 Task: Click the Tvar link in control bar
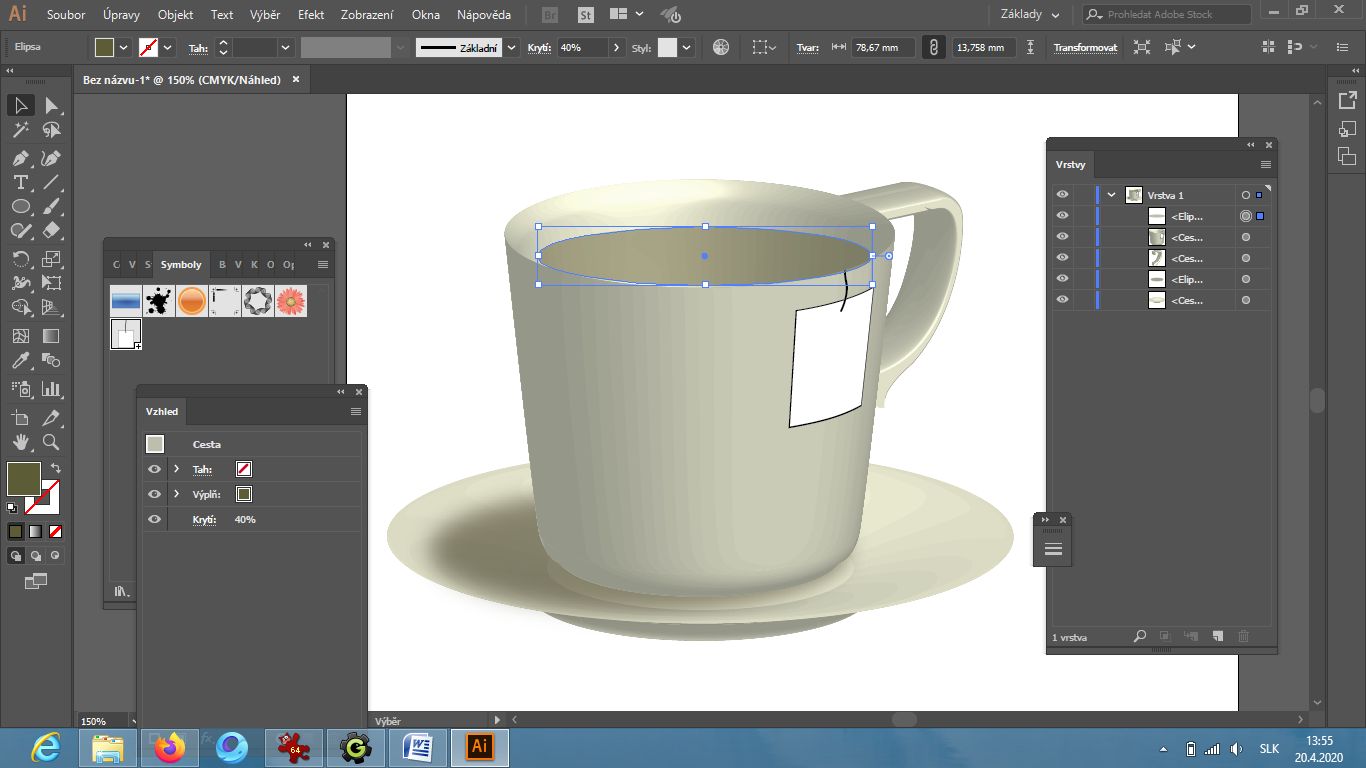pyautogui.click(x=807, y=47)
